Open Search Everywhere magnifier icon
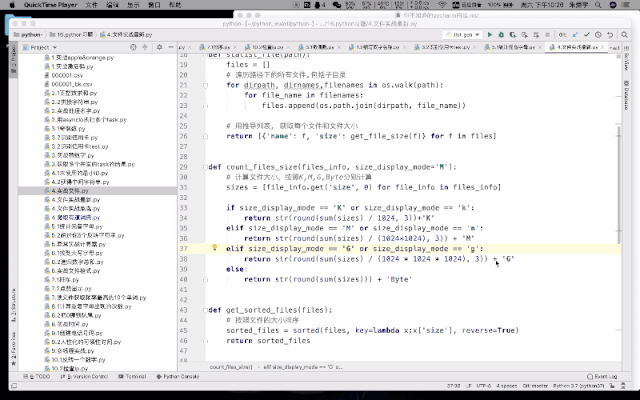This screenshot has width=640, height=400. tap(624, 35)
